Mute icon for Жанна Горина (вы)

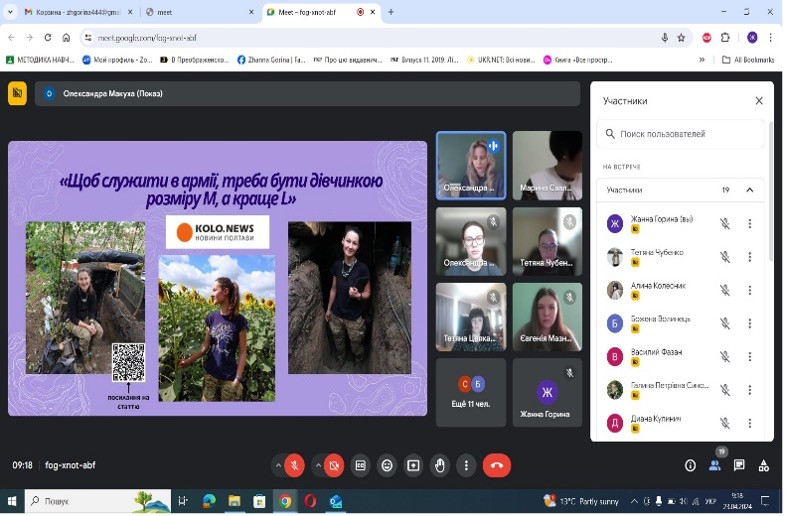click(725, 224)
